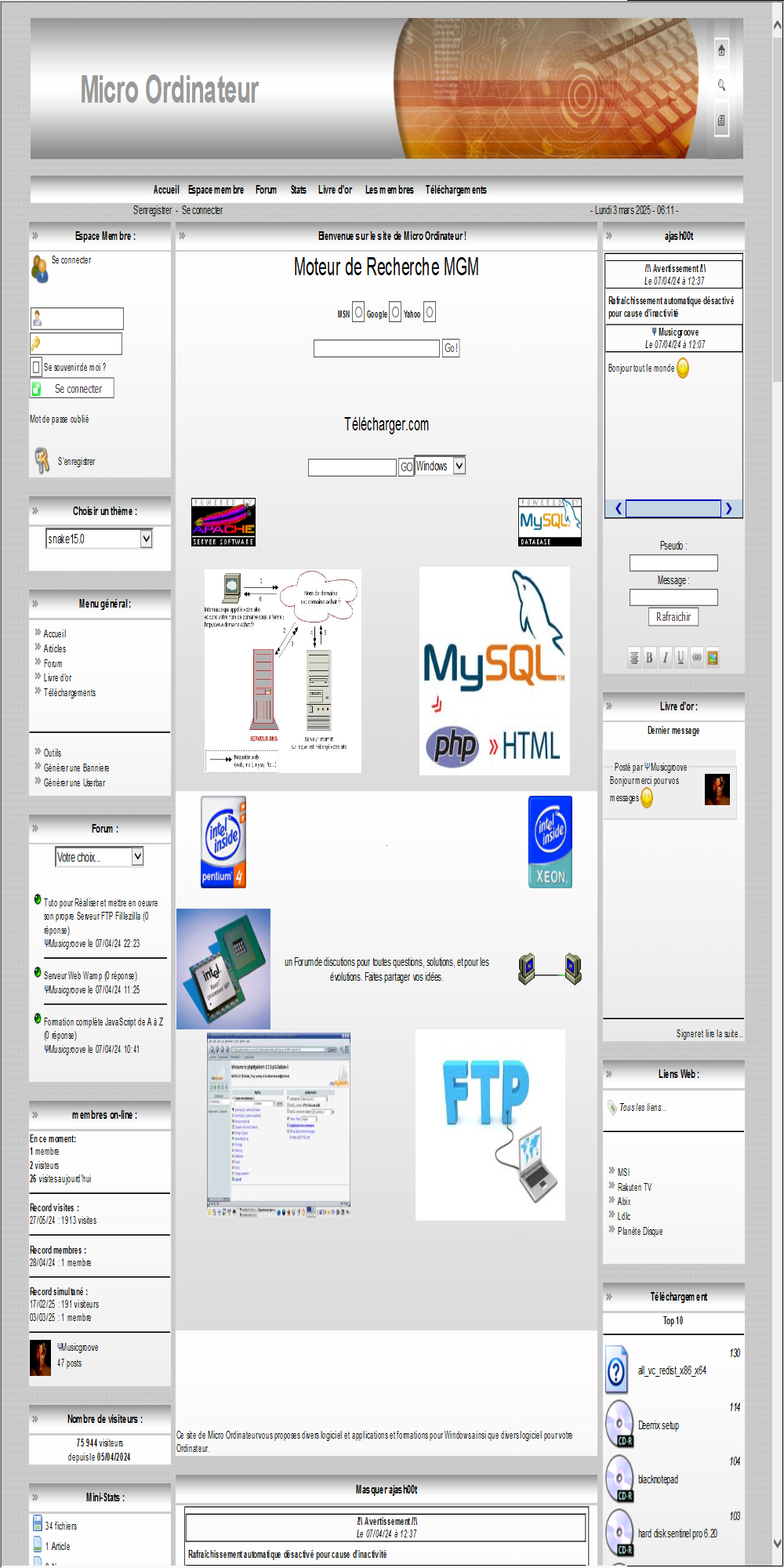Image resolution: width=784 pixels, height=1568 pixels.
Task: Open Serveur Web Wamp forum topic
Action: (90, 976)
